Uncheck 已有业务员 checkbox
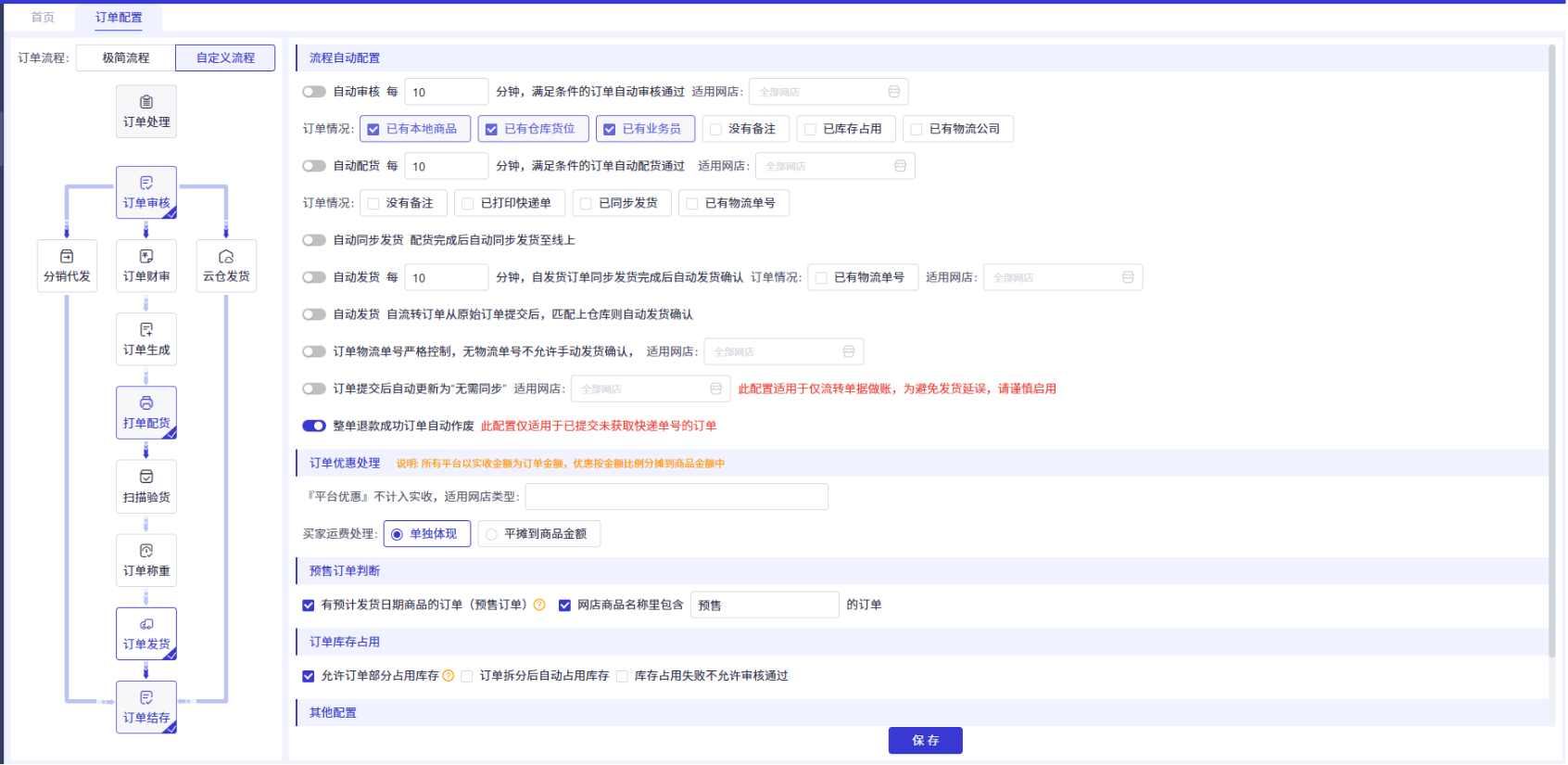The height and width of the screenshot is (765, 1568). pyautogui.click(x=609, y=129)
